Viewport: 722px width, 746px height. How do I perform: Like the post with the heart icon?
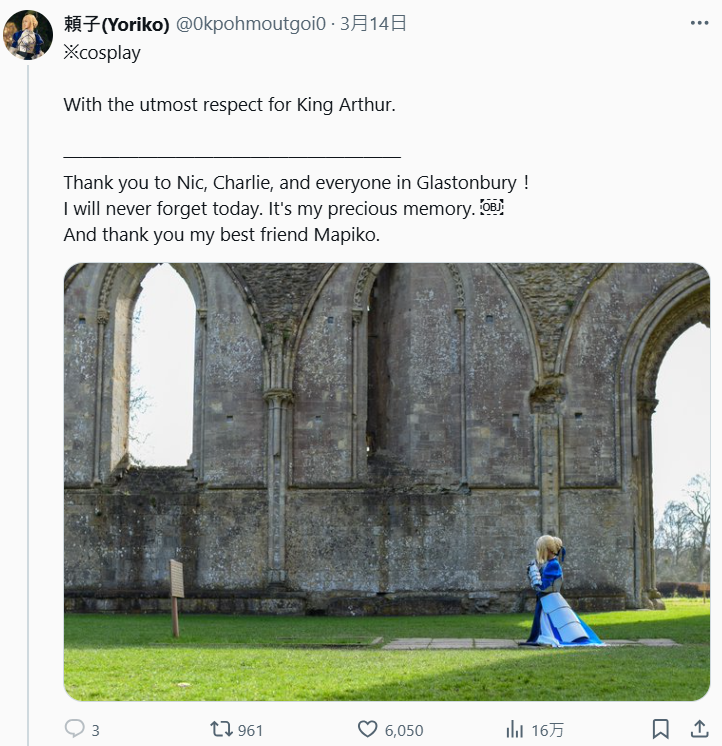click(x=368, y=729)
